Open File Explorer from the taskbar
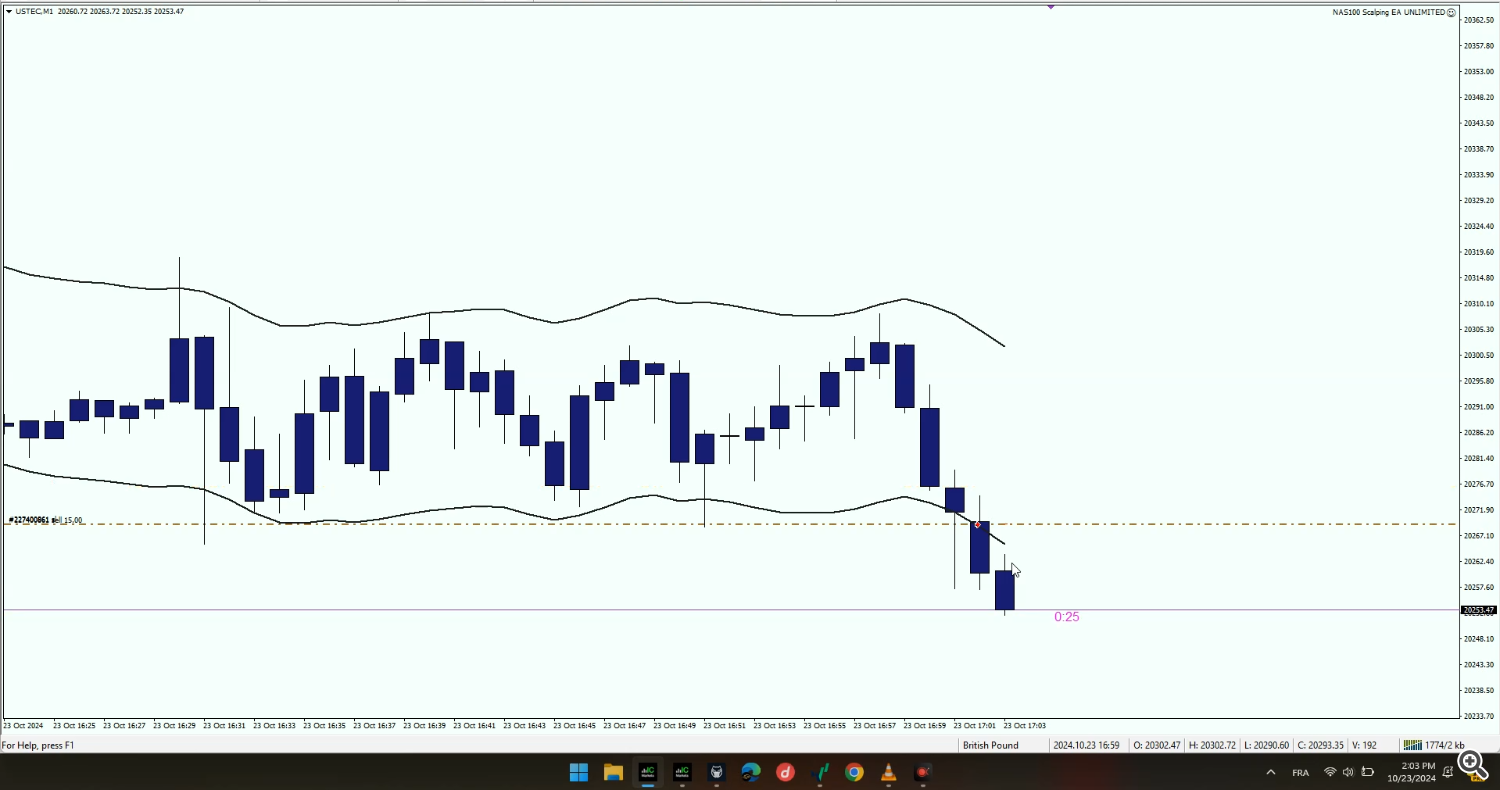 [x=613, y=772]
